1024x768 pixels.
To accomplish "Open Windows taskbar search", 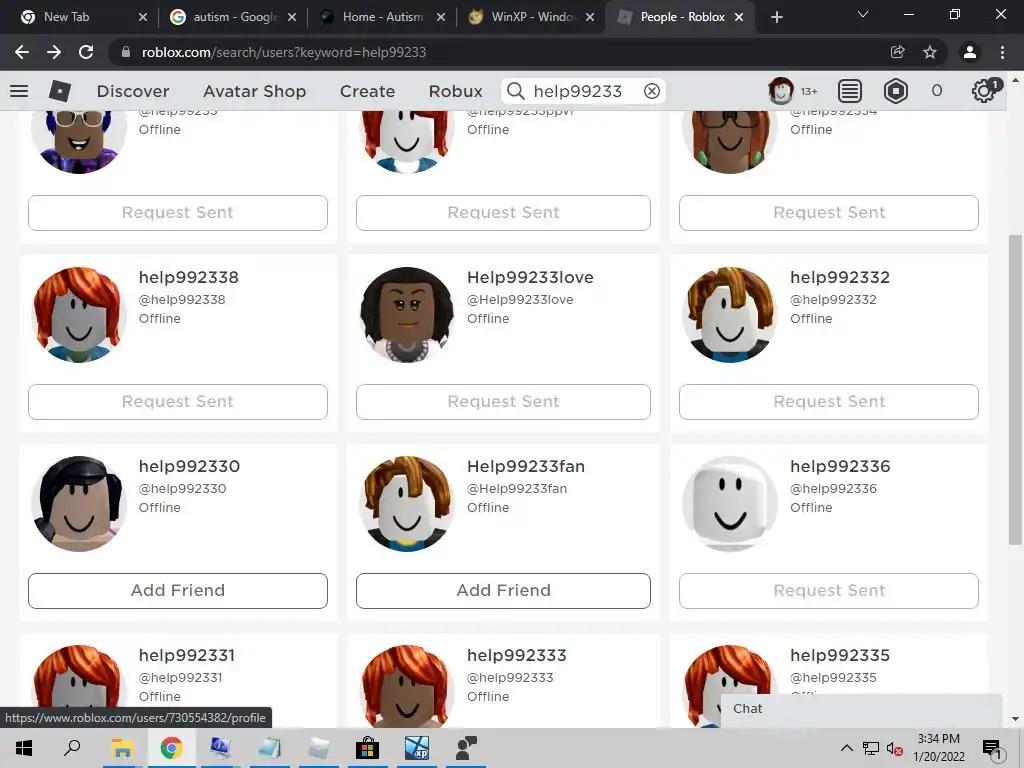I will 72,748.
